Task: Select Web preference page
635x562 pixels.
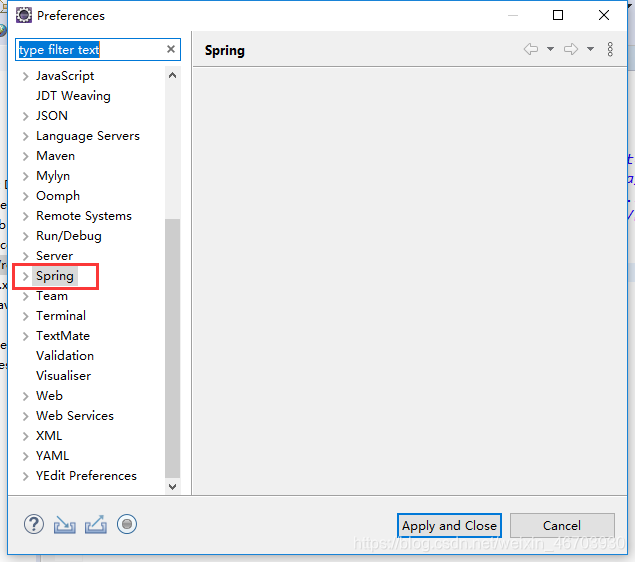Action: pos(49,396)
